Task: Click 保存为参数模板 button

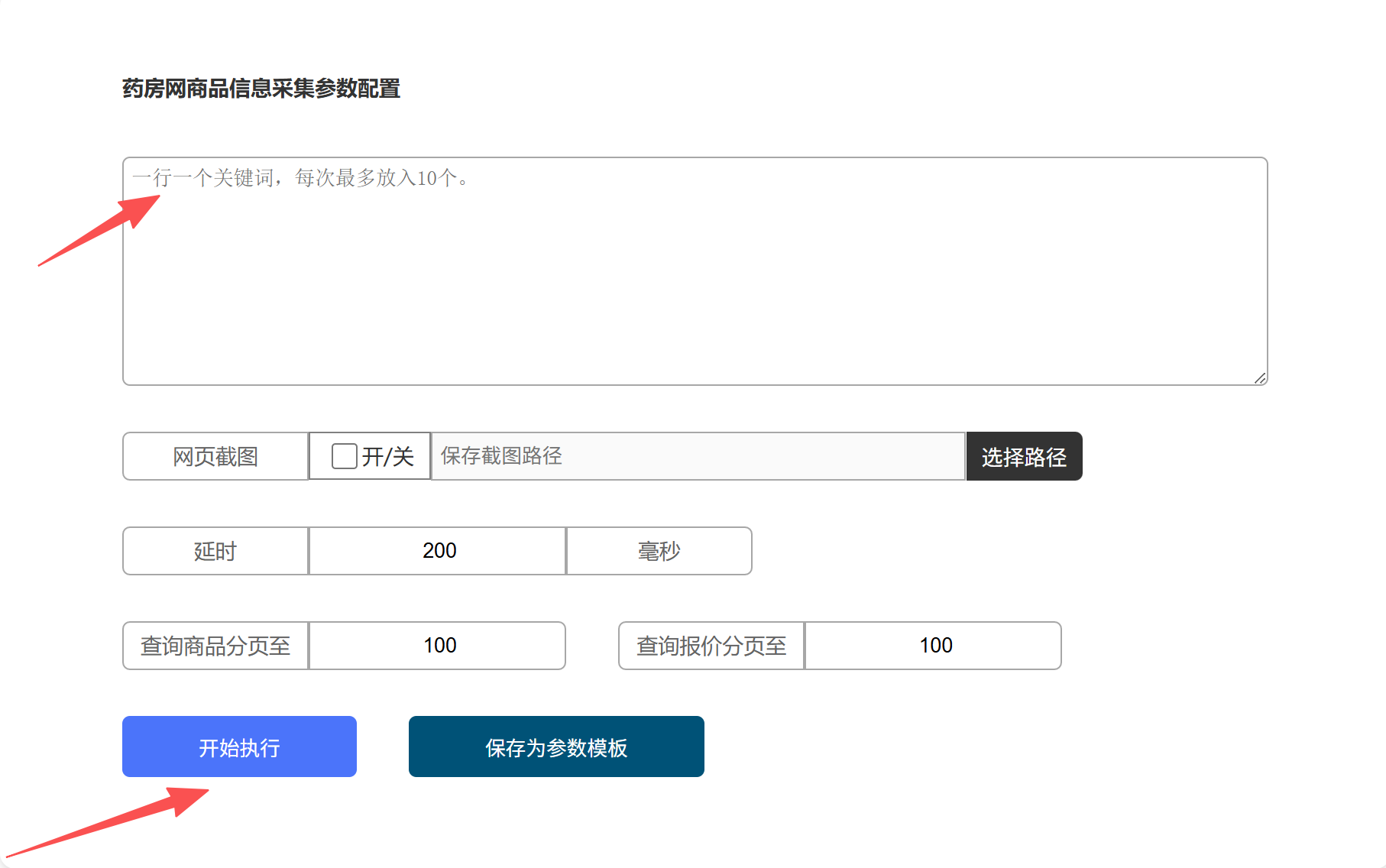Action: click(555, 747)
